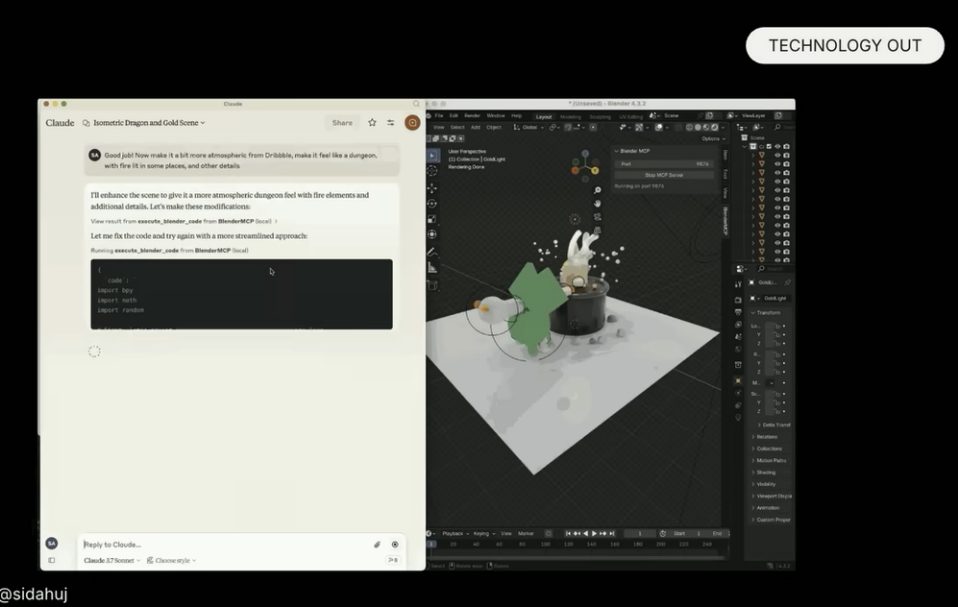The height and width of the screenshot is (607, 958).
Task: Switch to the Modeling workspace tab
Action: 570,117
